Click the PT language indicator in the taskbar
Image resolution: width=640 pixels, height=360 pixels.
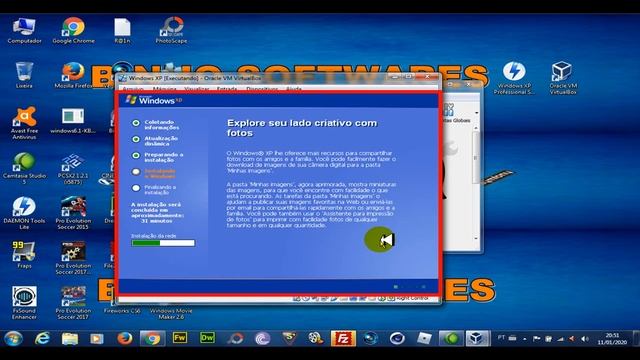point(501,338)
